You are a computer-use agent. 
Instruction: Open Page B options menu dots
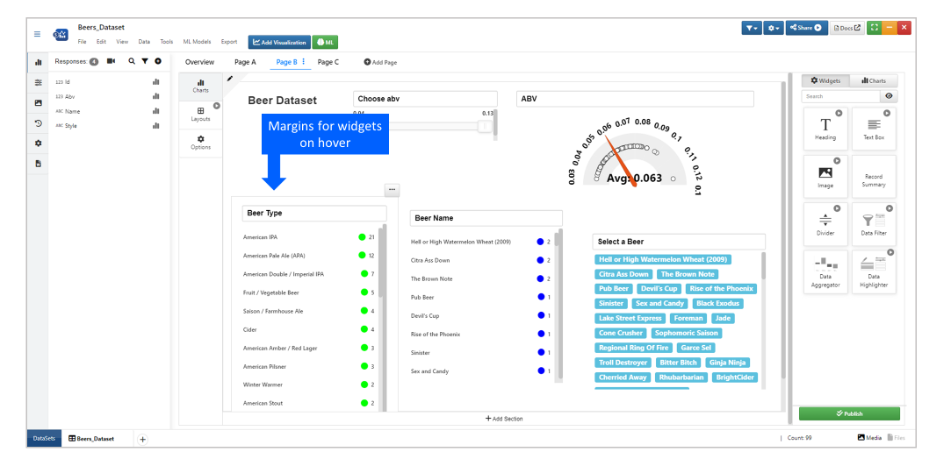(x=303, y=62)
